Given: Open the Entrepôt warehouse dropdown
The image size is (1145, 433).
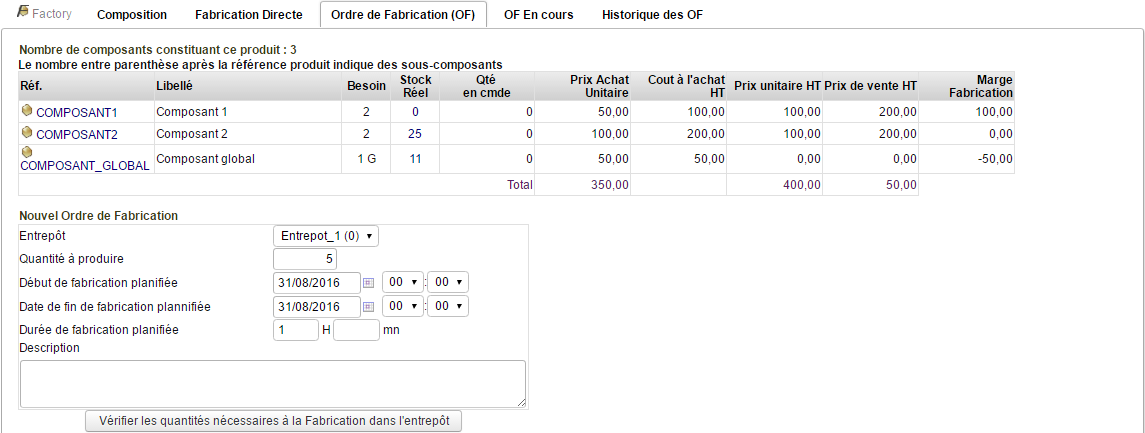Looking at the screenshot, I should click(x=326, y=236).
